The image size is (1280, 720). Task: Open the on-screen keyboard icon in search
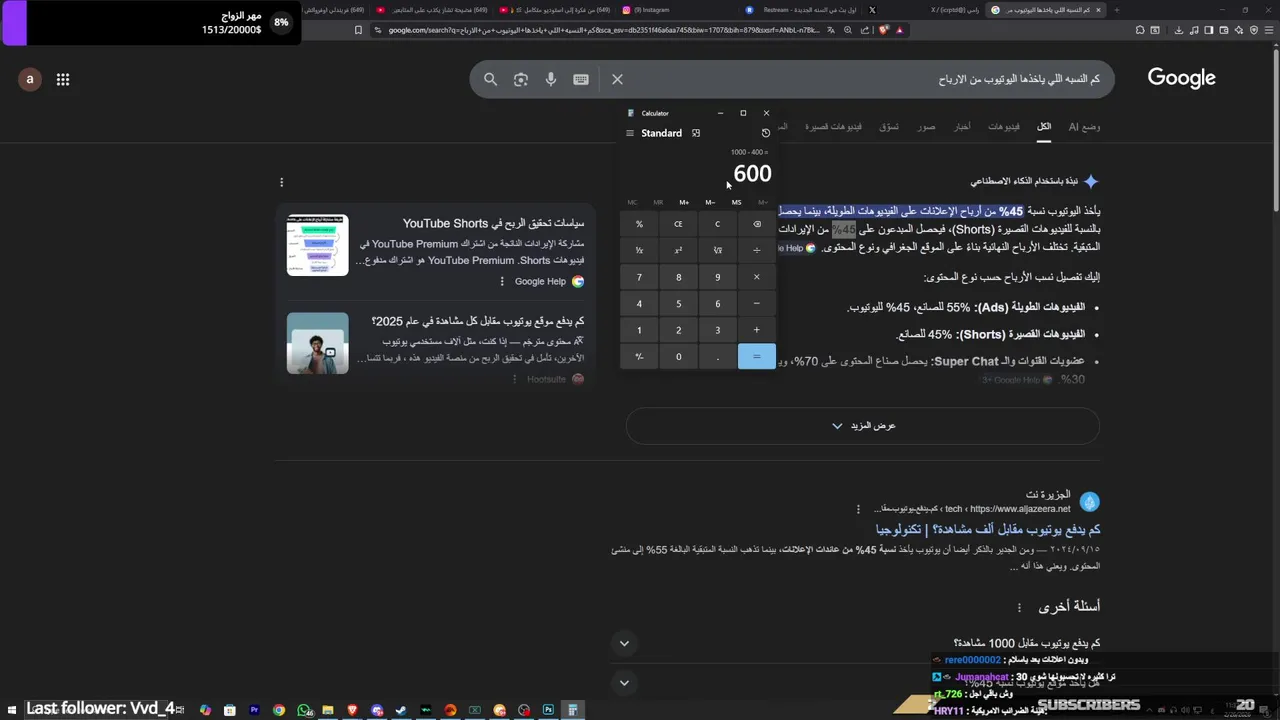[580, 79]
